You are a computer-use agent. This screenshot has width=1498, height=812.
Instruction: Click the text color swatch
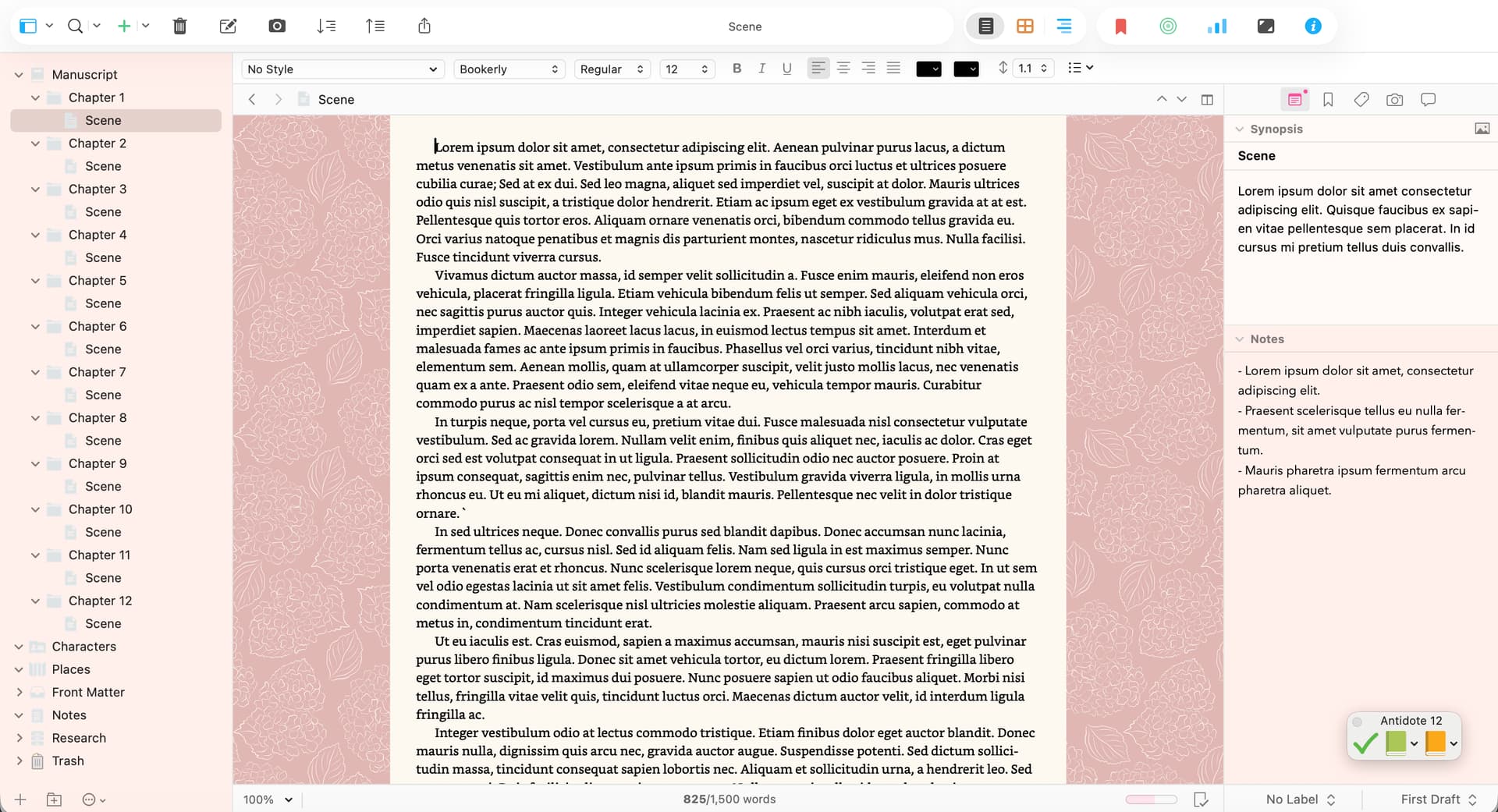tap(928, 69)
